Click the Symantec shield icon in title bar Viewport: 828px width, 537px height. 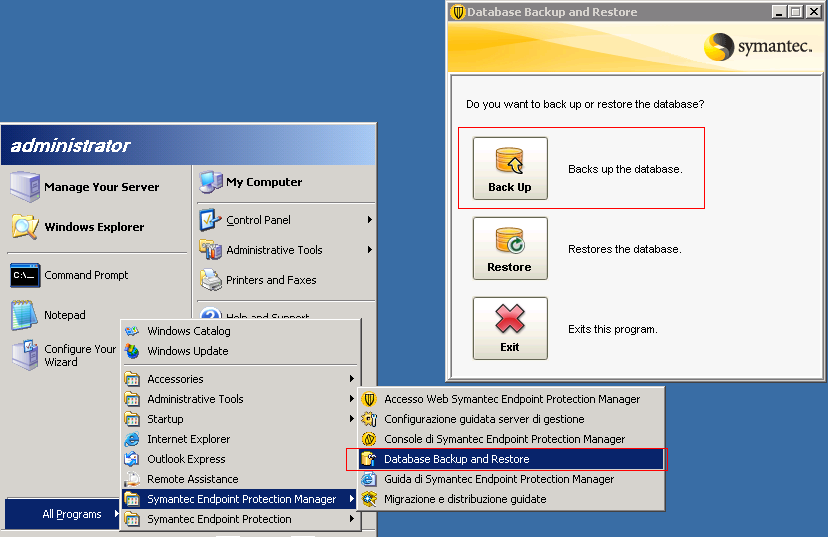(x=458, y=12)
